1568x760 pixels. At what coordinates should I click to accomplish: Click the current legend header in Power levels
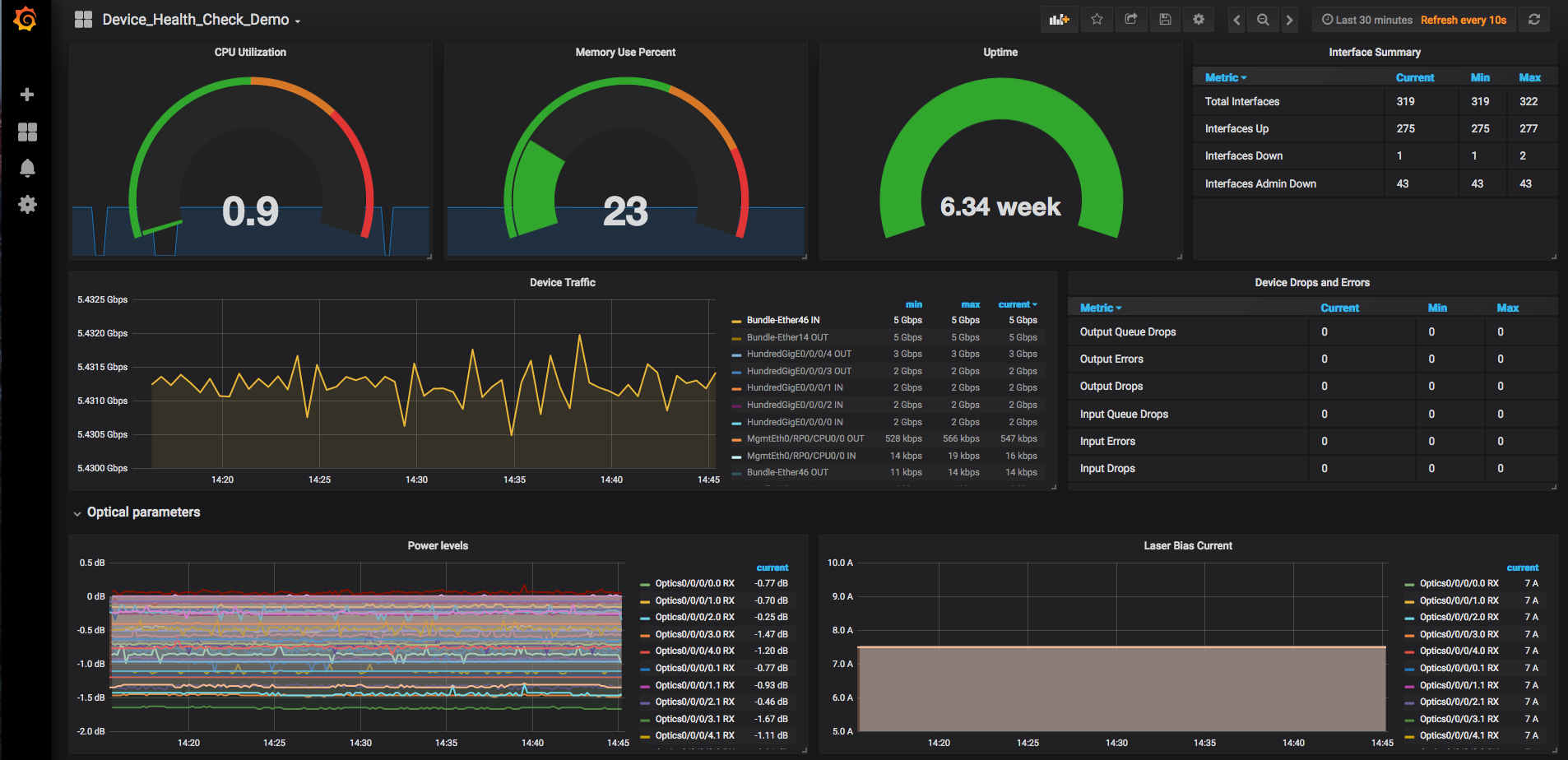point(772,568)
